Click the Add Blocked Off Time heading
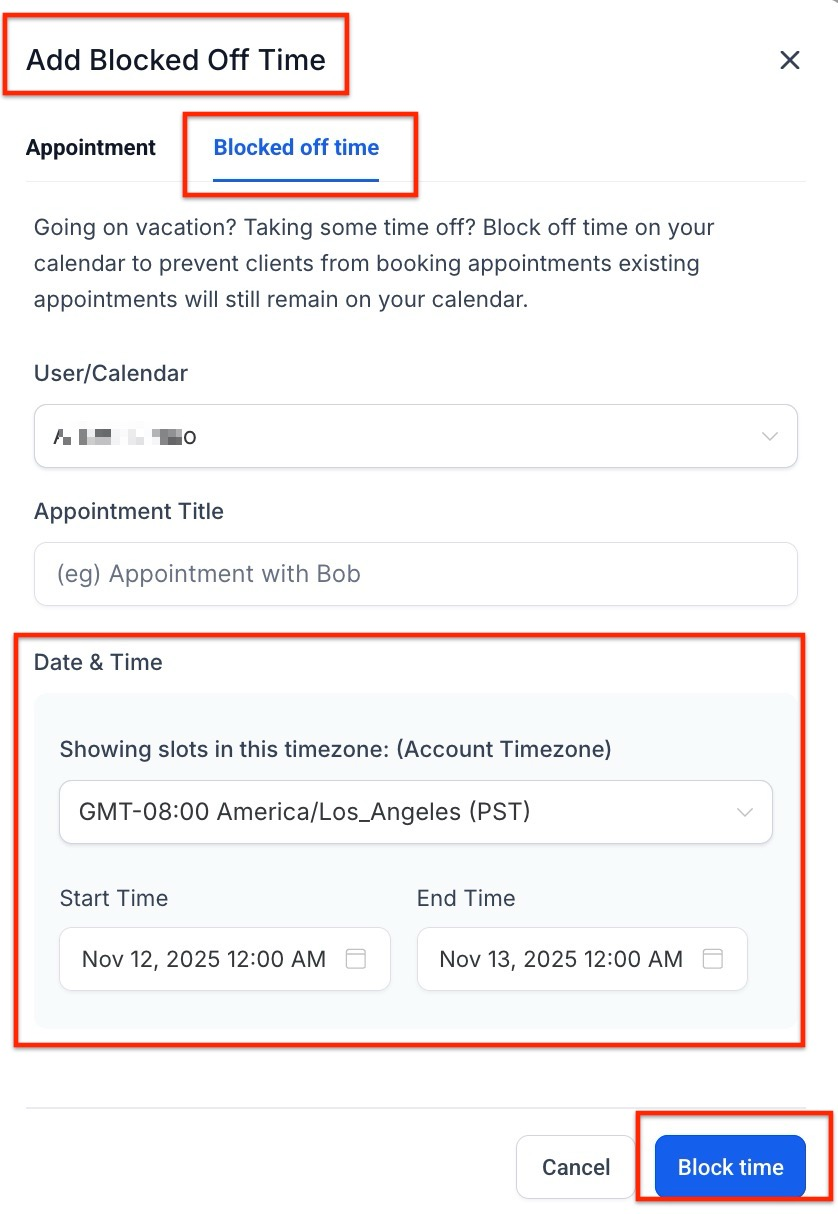The width and height of the screenshot is (838, 1214). [176, 60]
